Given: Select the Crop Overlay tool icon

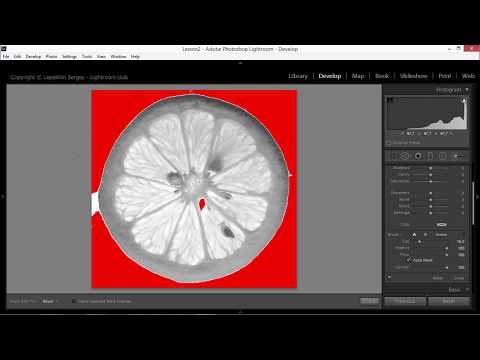Looking at the screenshot, I should click(393, 156).
